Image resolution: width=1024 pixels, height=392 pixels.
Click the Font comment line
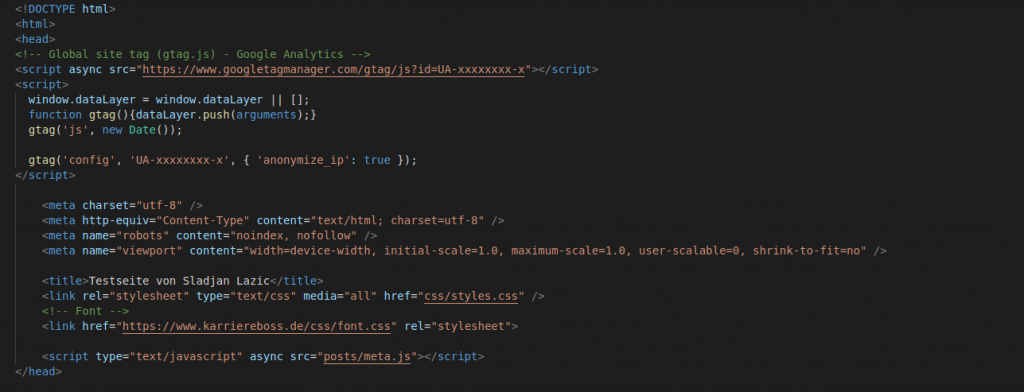[x=85, y=311]
